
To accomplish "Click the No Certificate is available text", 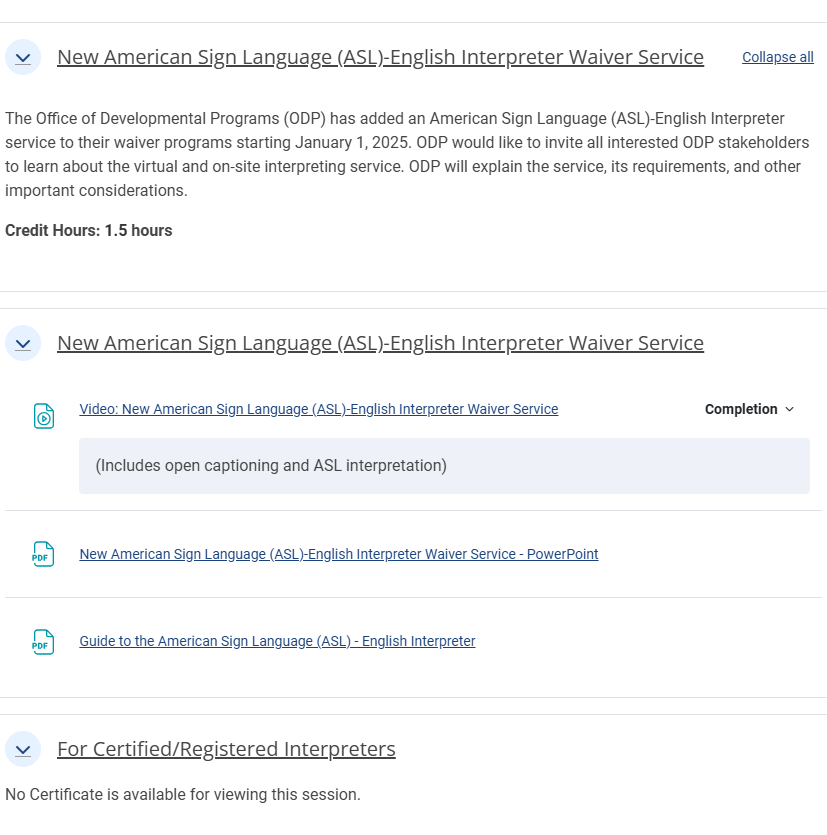I will pyautogui.click(x=183, y=795).
